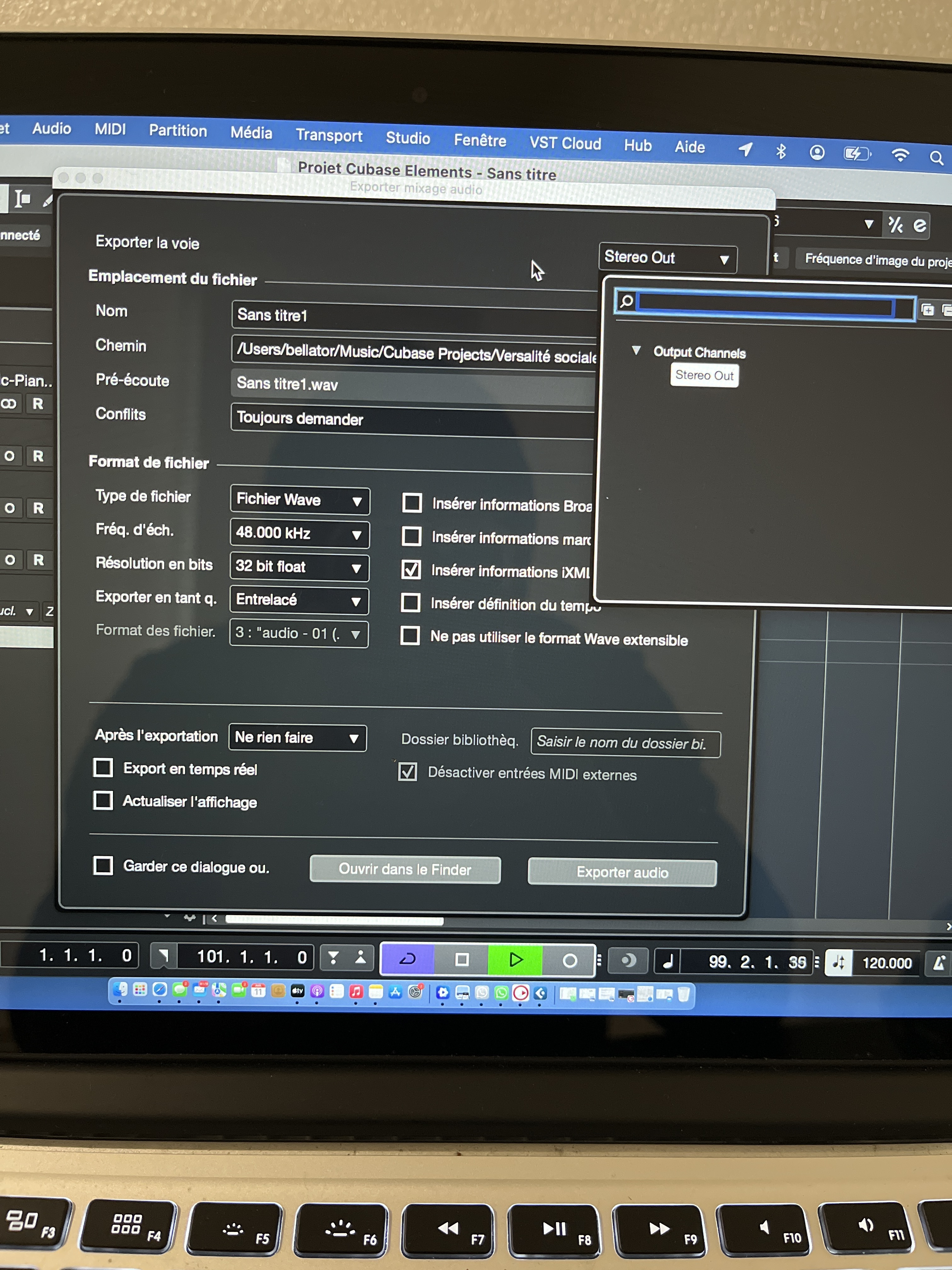Image resolution: width=952 pixels, height=1270 pixels.
Task: Open the MIDI menu
Action: (110, 130)
